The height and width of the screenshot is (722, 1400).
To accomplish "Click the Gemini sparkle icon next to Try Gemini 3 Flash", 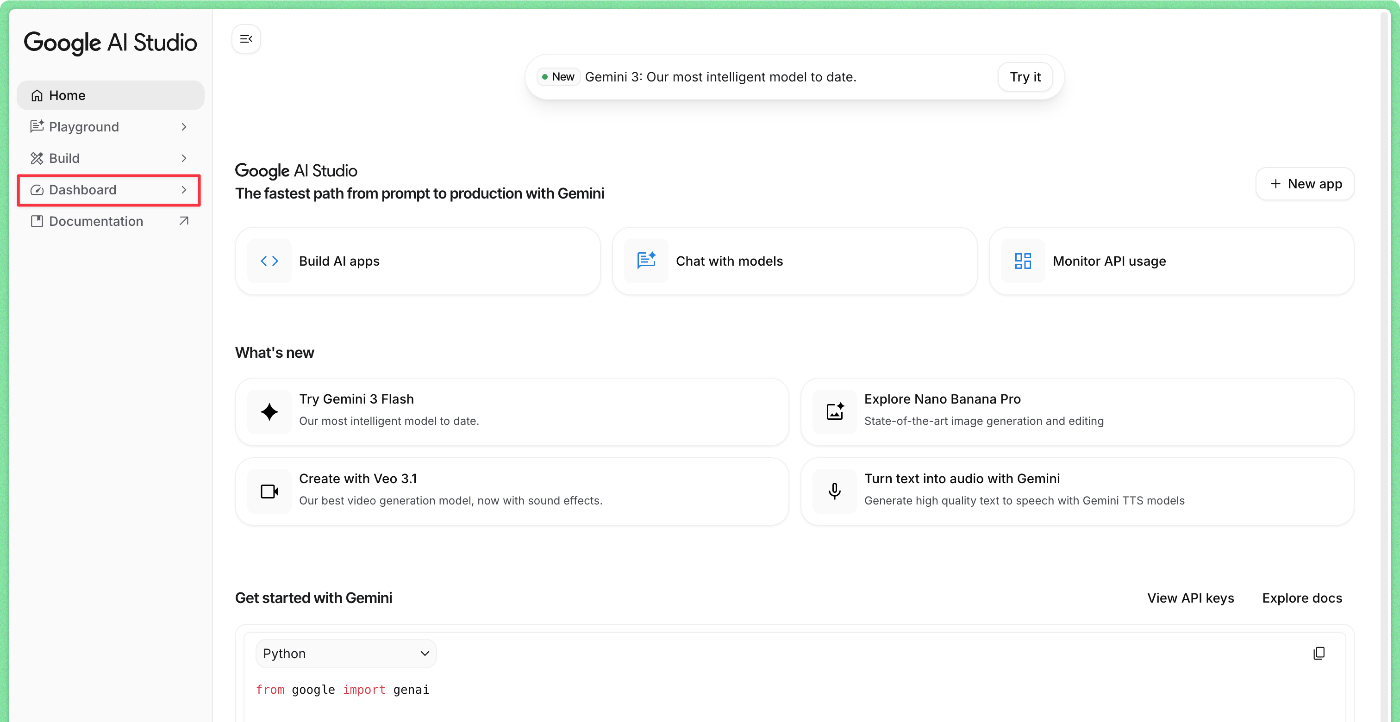I will click(x=269, y=411).
